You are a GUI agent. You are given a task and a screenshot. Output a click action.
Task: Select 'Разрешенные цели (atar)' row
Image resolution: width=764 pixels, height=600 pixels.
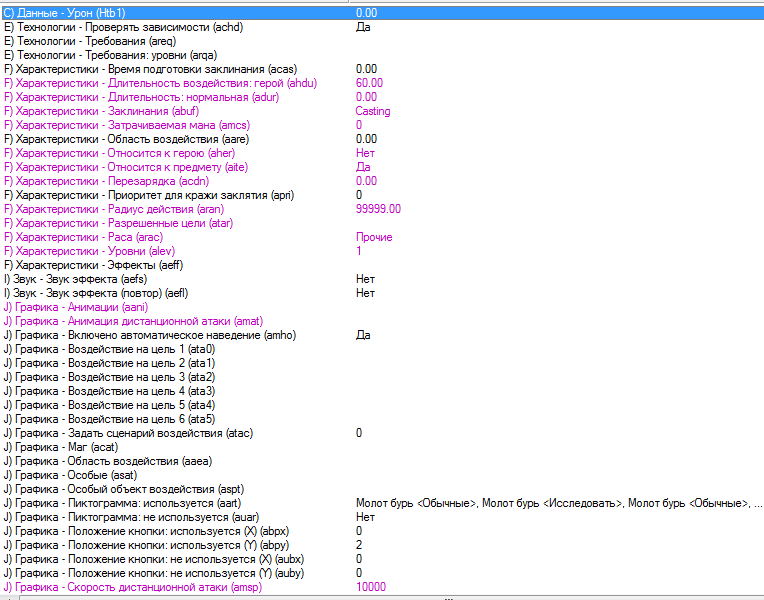click(382, 223)
